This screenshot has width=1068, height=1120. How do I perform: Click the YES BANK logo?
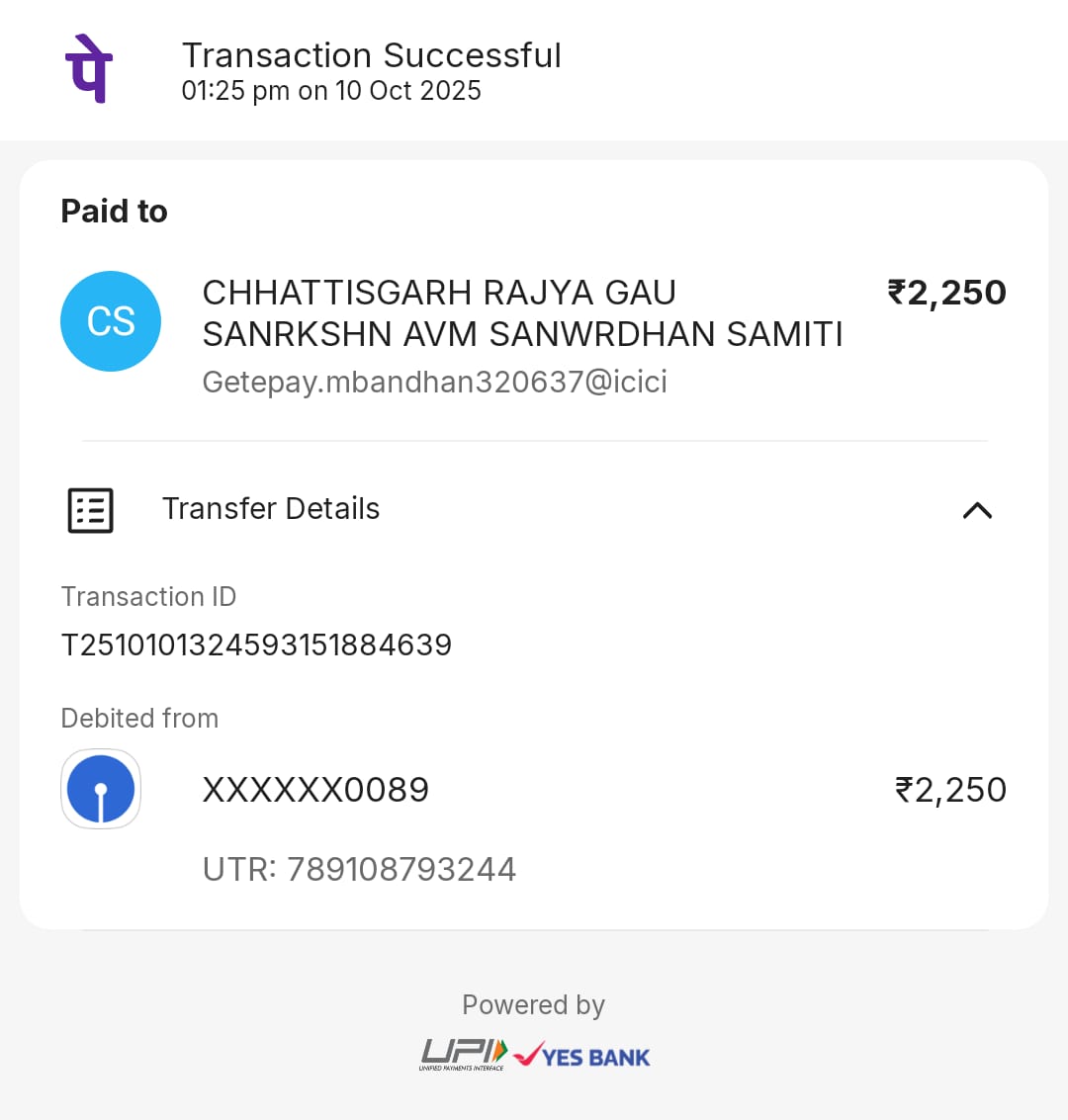(582, 1056)
